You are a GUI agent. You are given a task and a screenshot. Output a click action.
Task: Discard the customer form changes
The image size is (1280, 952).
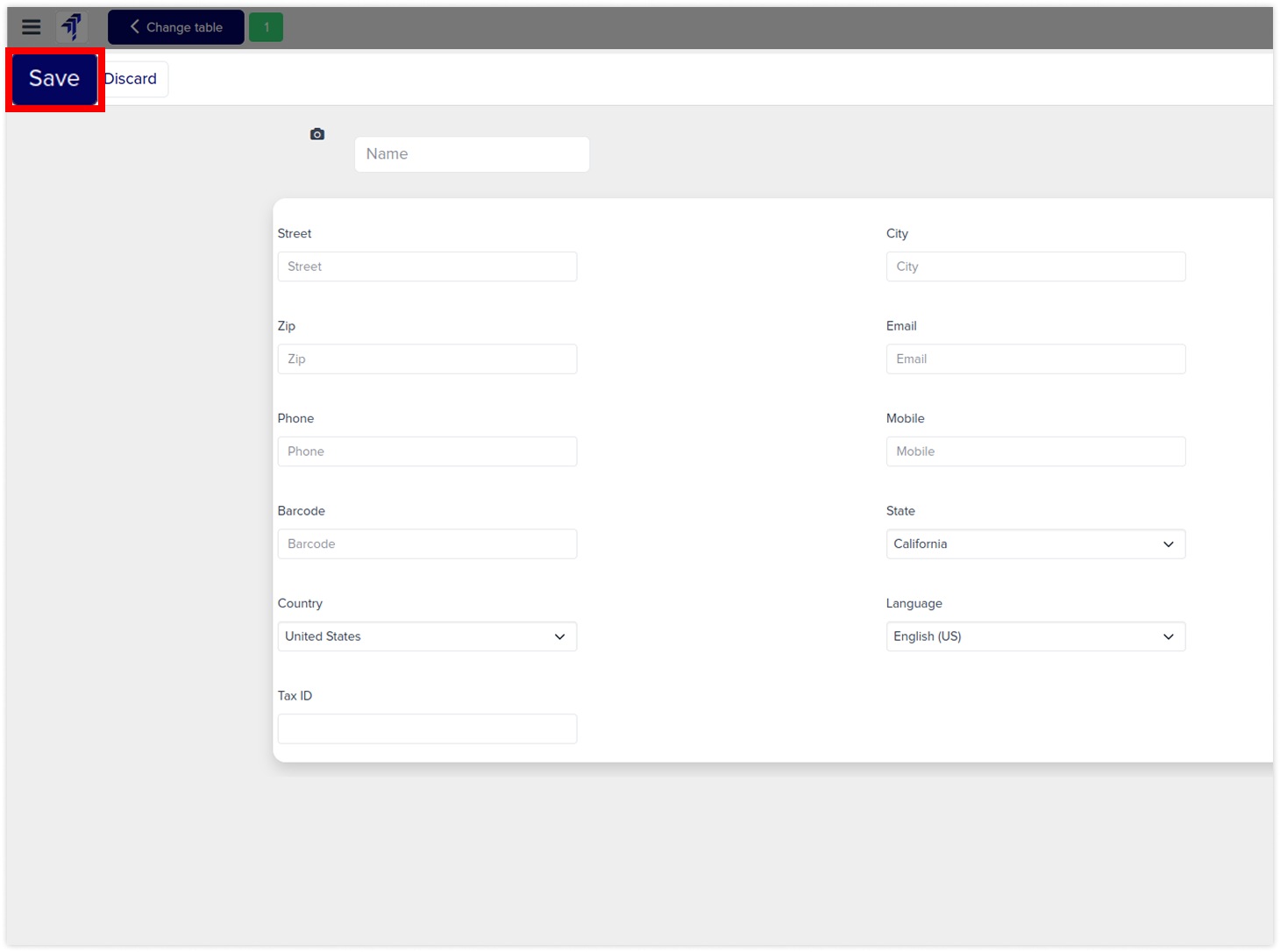click(133, 79)
